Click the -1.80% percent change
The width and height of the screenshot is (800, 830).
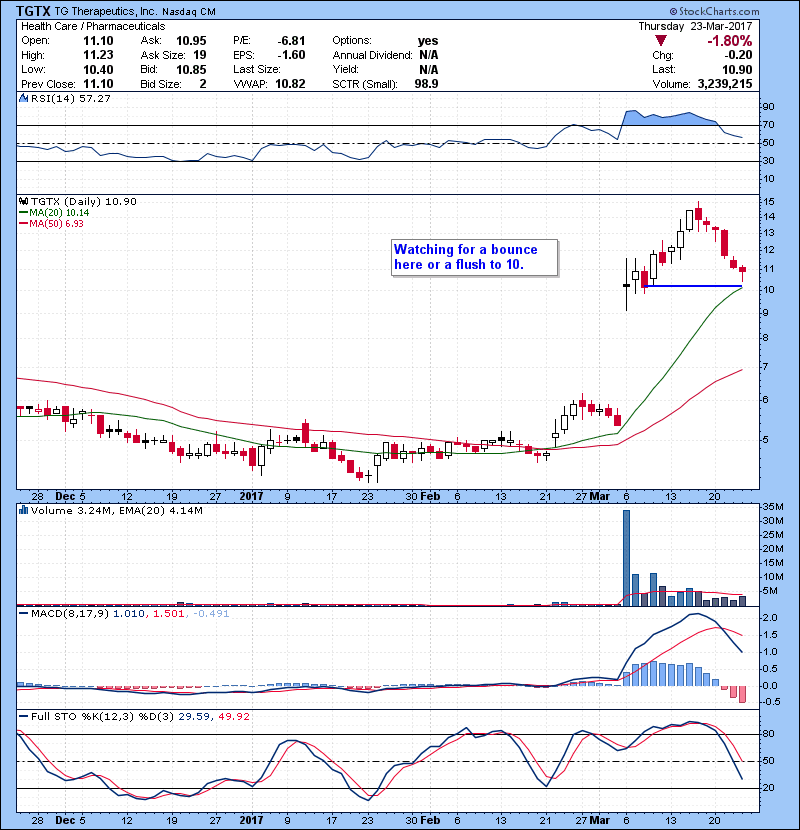pos(730,41)
